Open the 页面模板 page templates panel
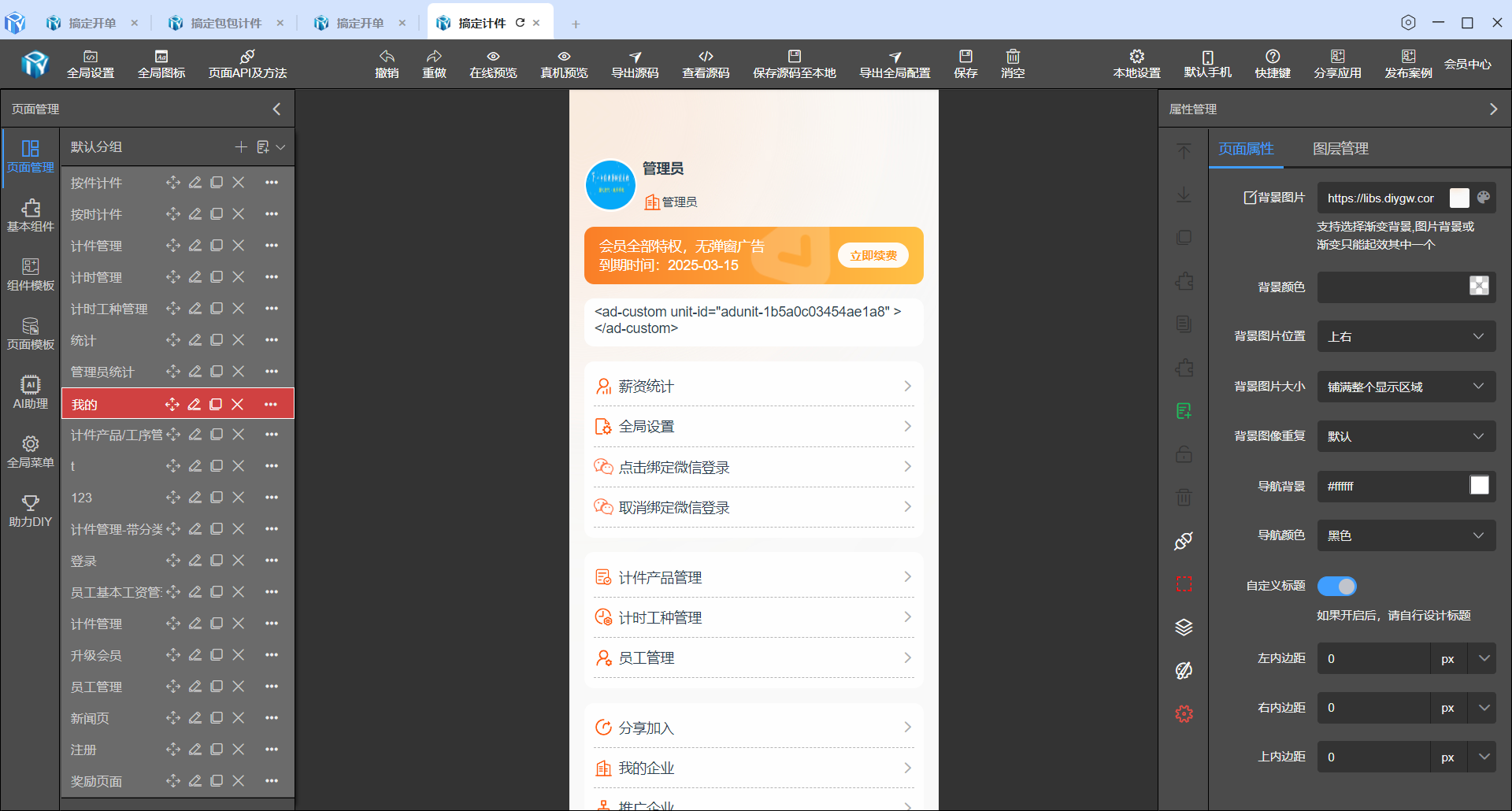1512x811 pixels. point(30,331)
